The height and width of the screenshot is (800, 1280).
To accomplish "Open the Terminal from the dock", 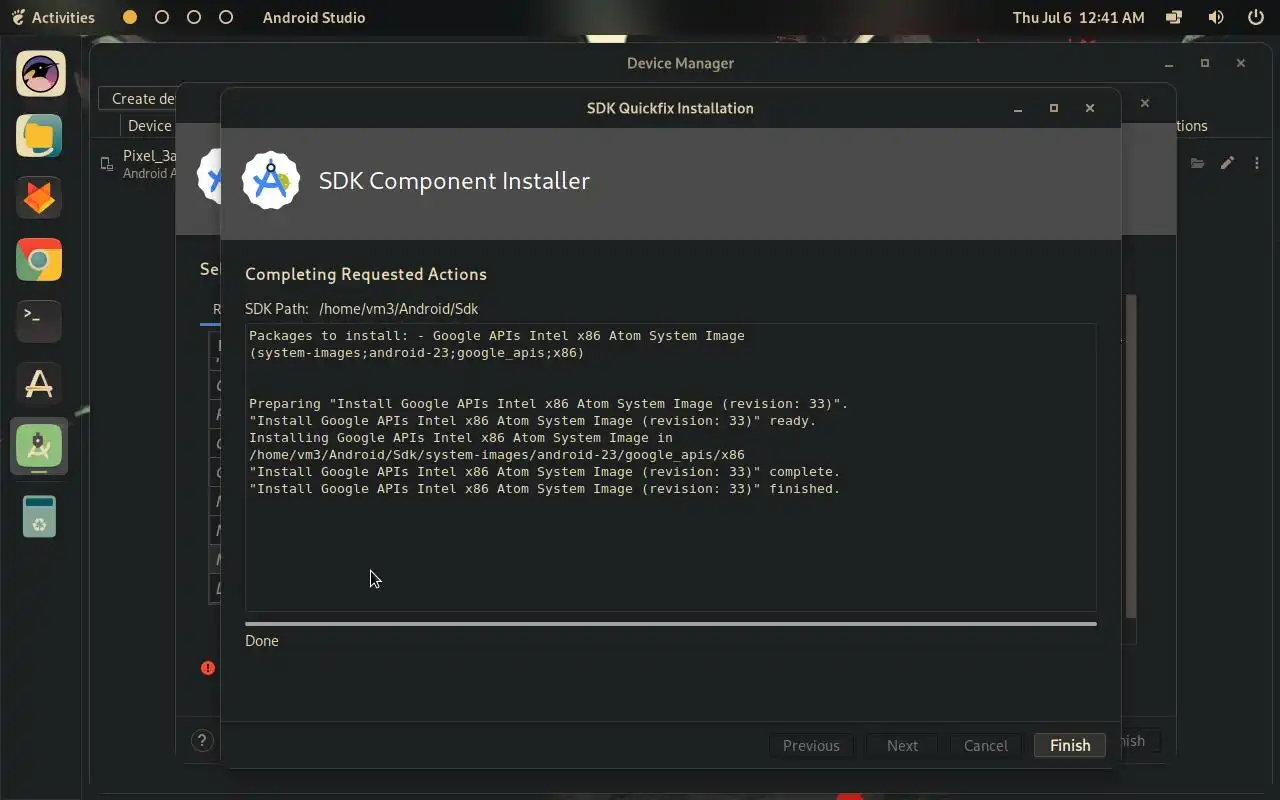I will coord(40,322).
